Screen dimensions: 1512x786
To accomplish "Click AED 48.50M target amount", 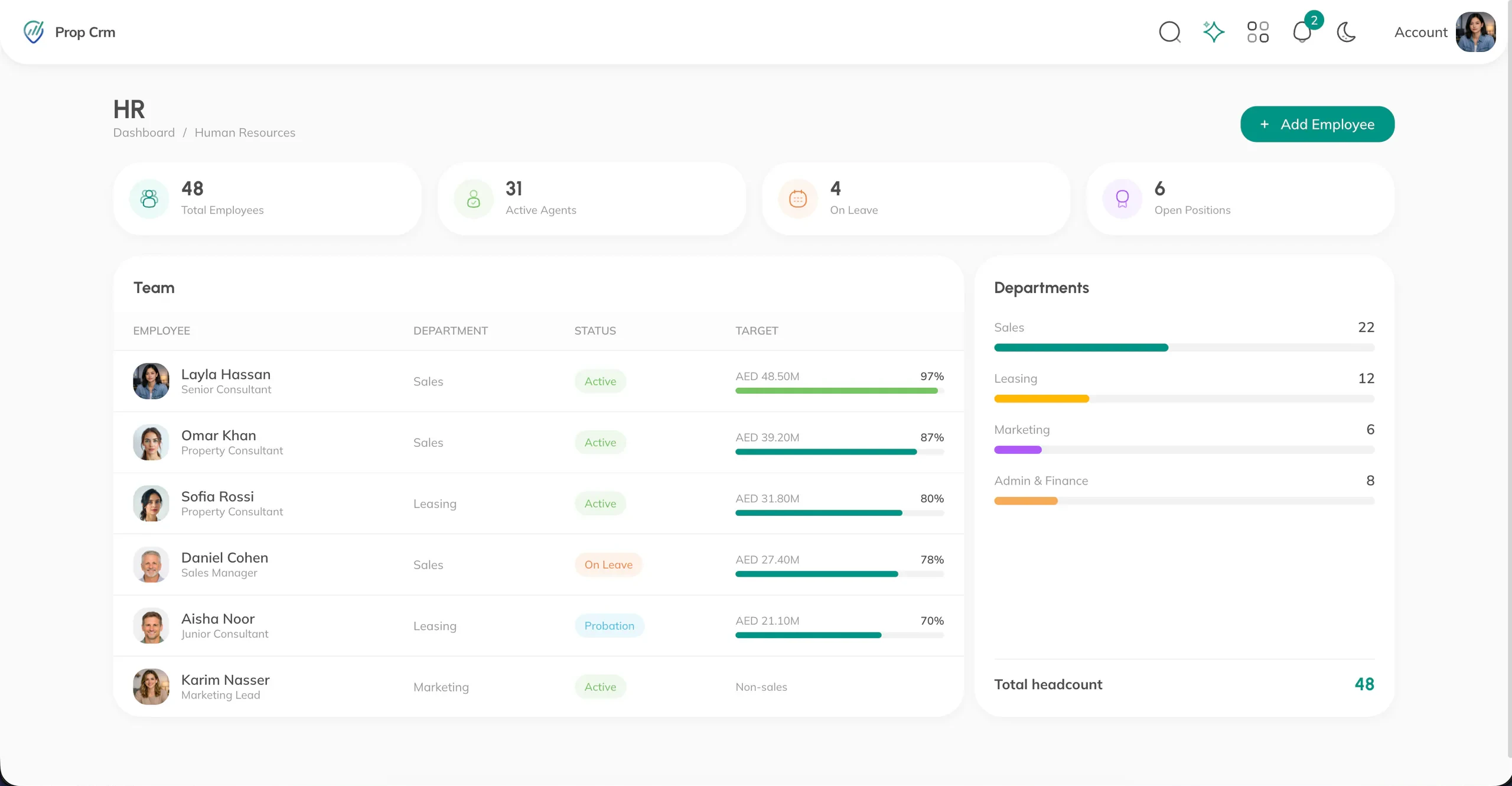I will [x=767, y=376].
